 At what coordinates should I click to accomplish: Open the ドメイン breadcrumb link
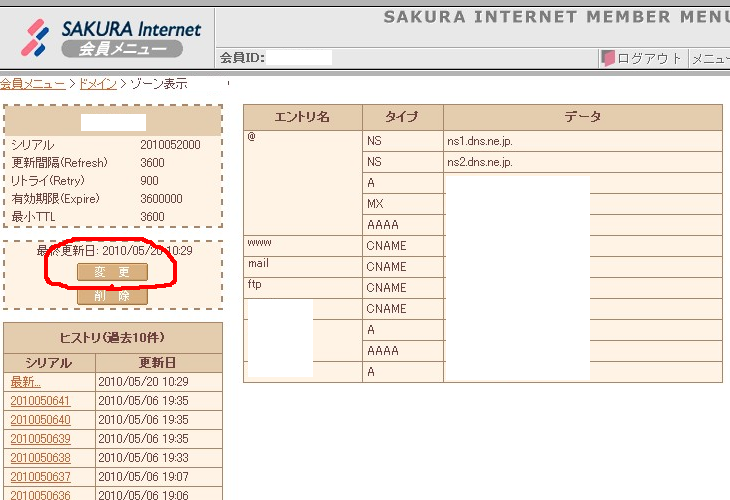point(97,84)
